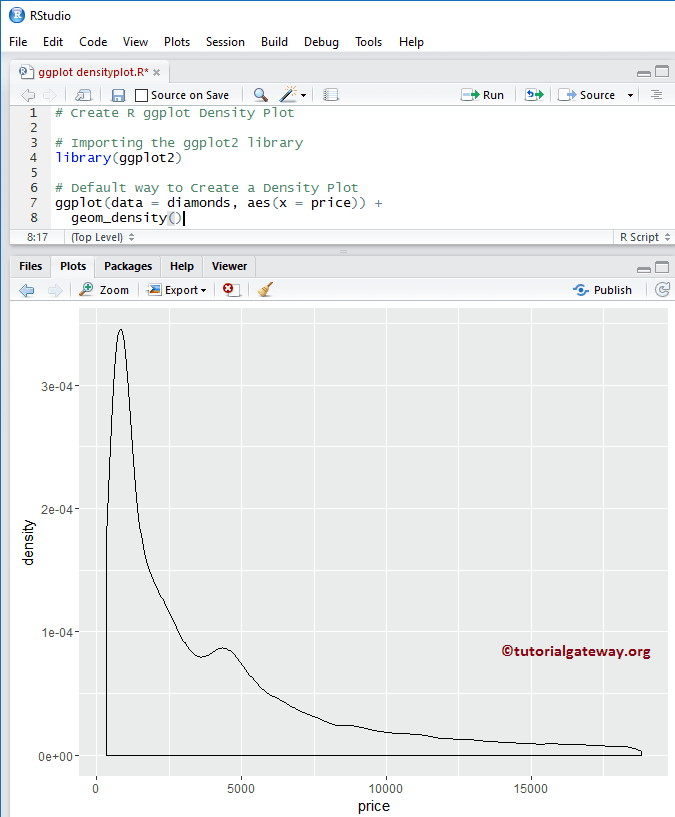Switch to the Packages tab
The width and height of the screenshot is (675, 817).
128,266
